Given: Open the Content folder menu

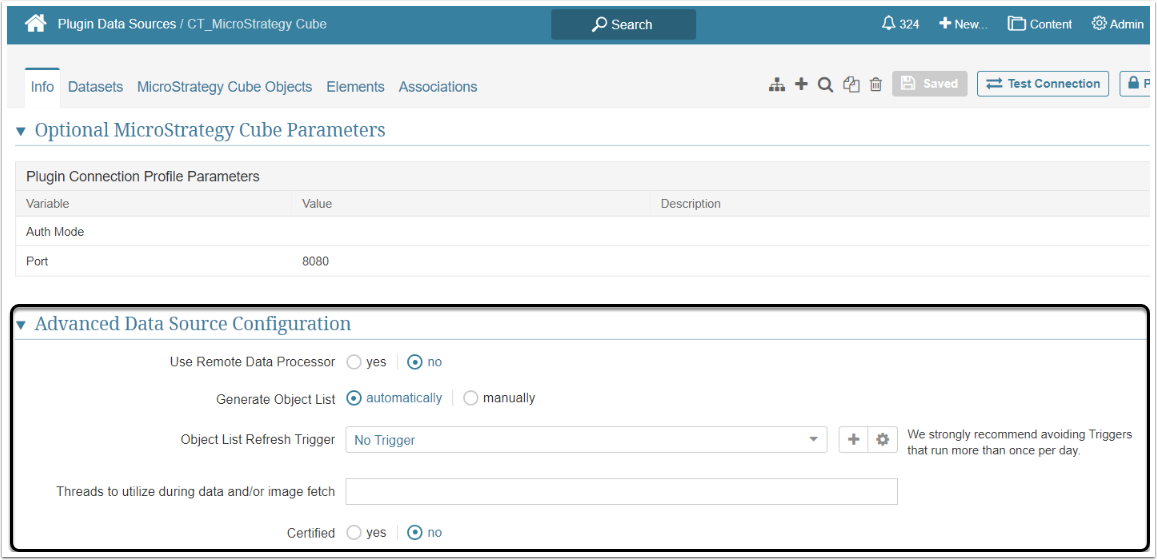Looking at the screenshot, I should (1040, 24).
